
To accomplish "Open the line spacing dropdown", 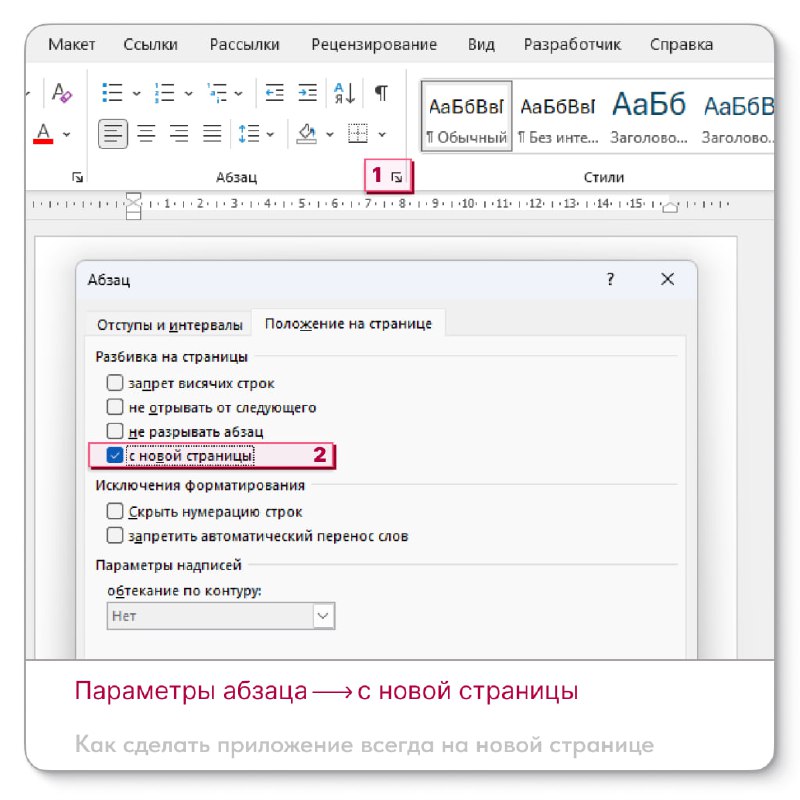I will pos(250,133).
